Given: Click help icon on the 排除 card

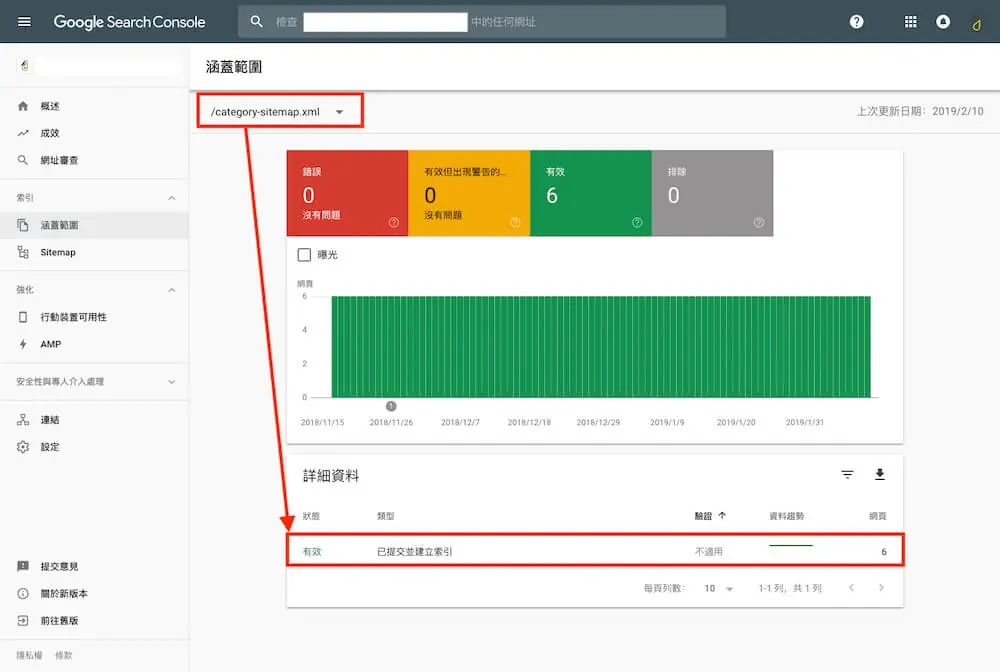Looking at the screenshot, I should tap(758, 223).
